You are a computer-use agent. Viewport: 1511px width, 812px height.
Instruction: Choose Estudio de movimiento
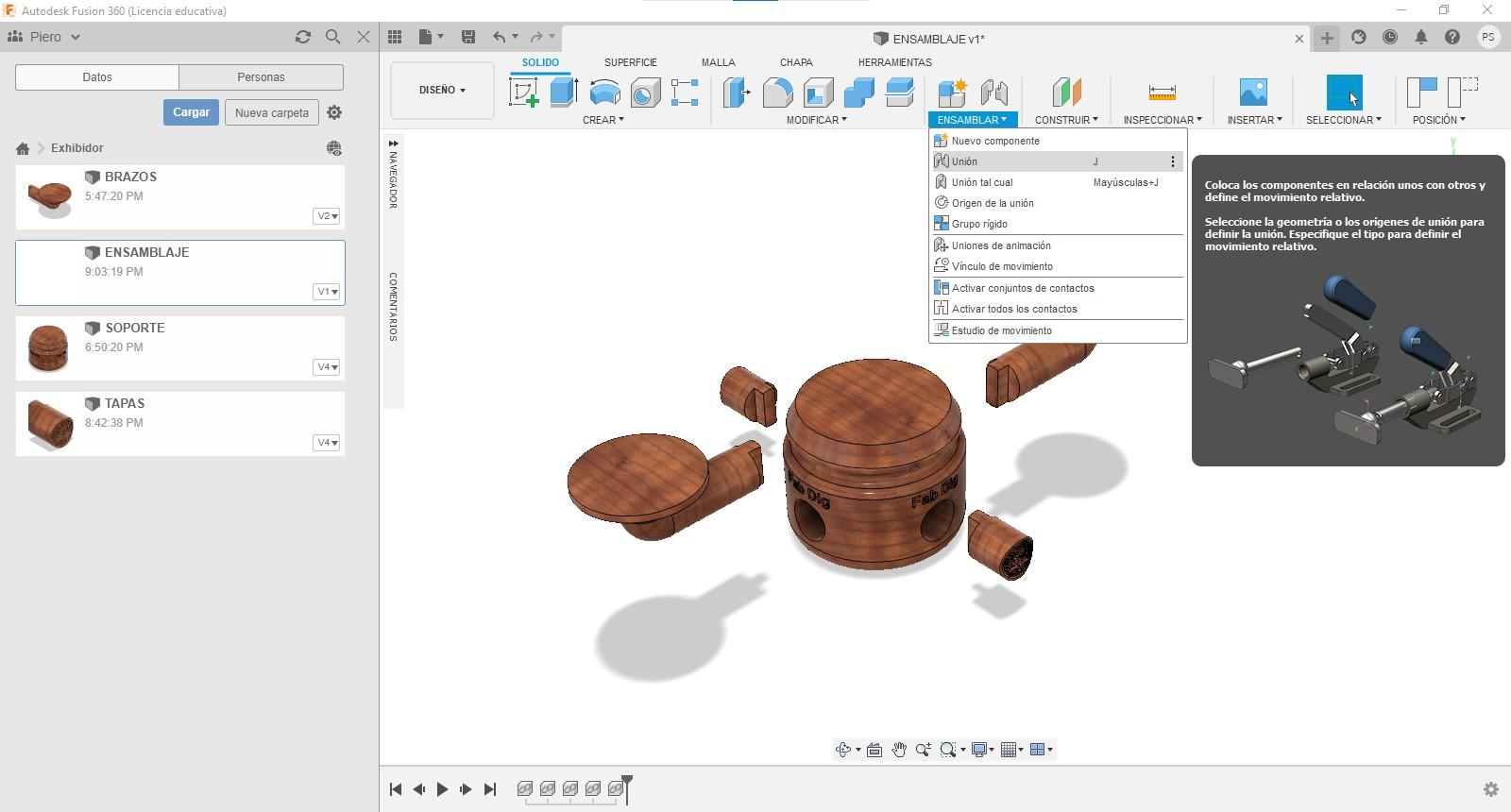(1058, 330)
